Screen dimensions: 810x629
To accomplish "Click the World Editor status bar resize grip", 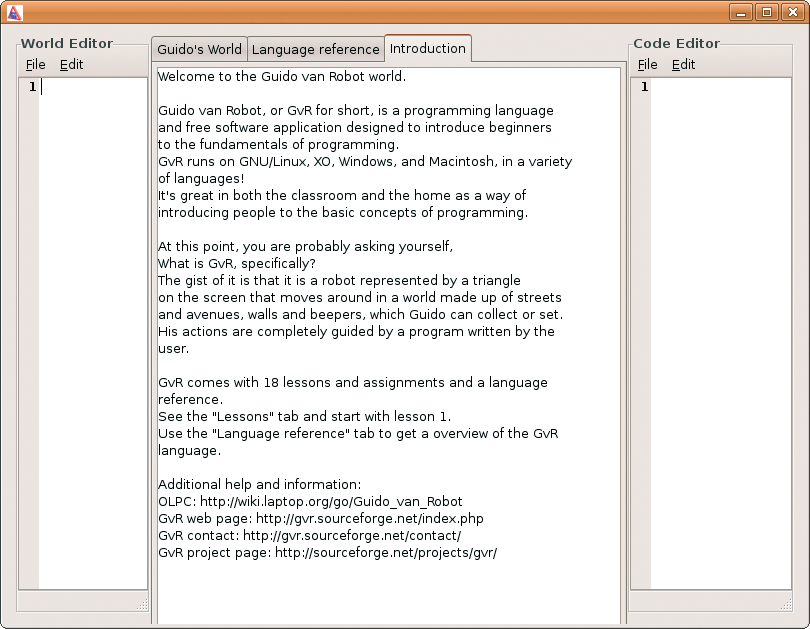I will click(x=142, y=605).
